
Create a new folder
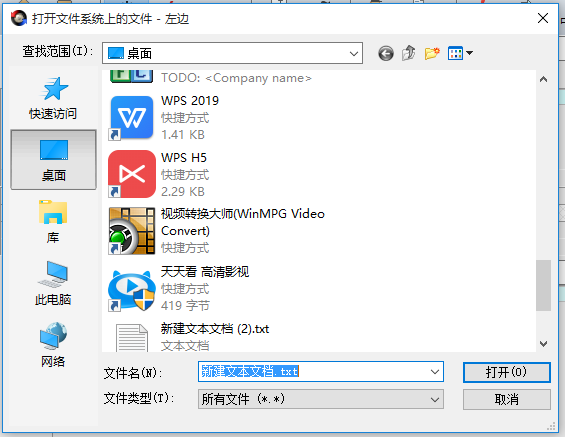click(432, 53)
